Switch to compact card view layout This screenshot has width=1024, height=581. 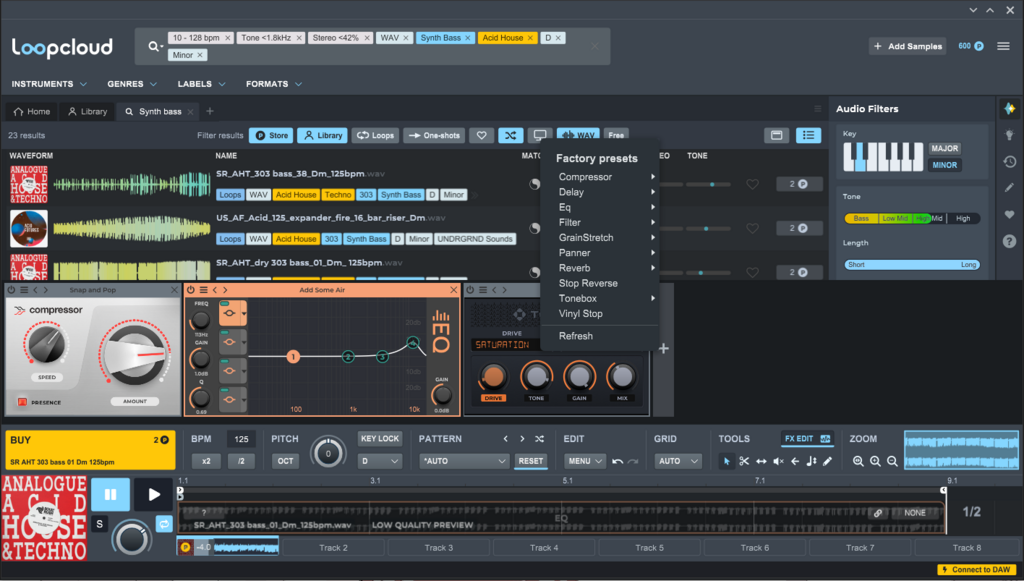(x=776, y=135)
